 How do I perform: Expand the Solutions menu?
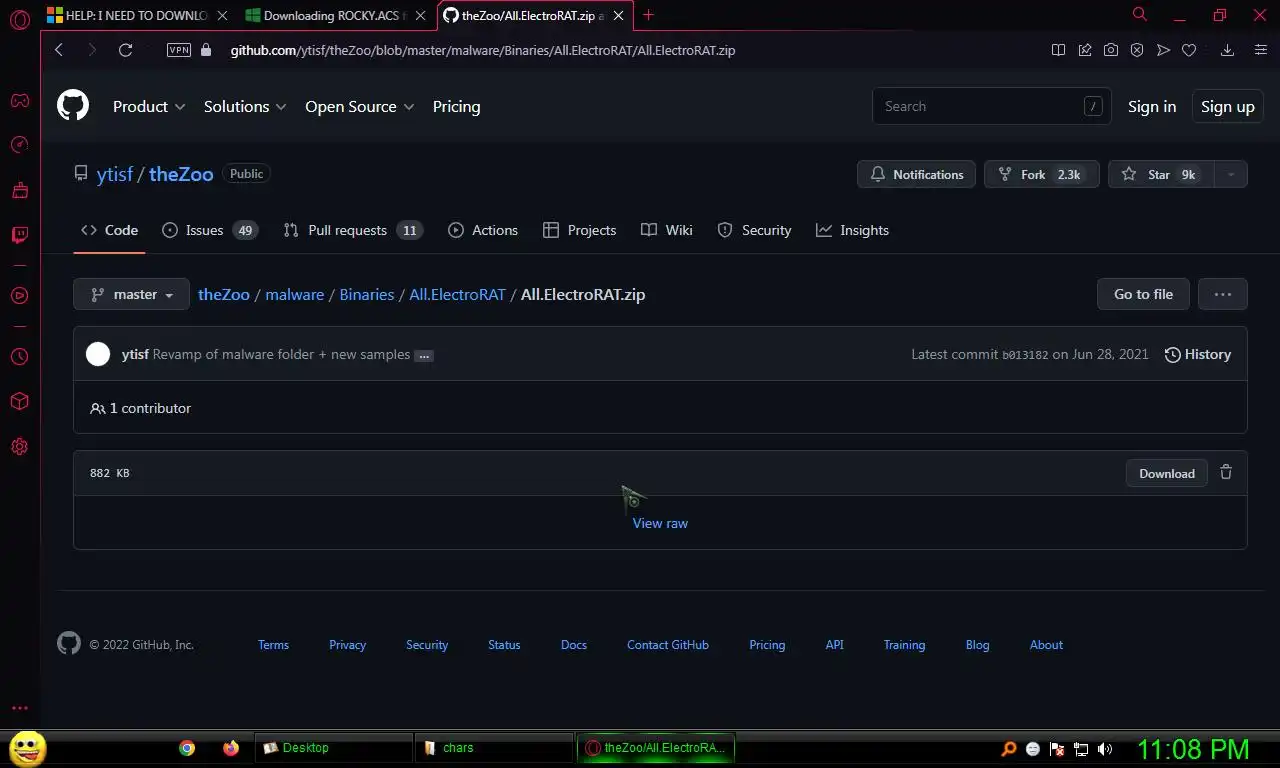click(245, 106)
